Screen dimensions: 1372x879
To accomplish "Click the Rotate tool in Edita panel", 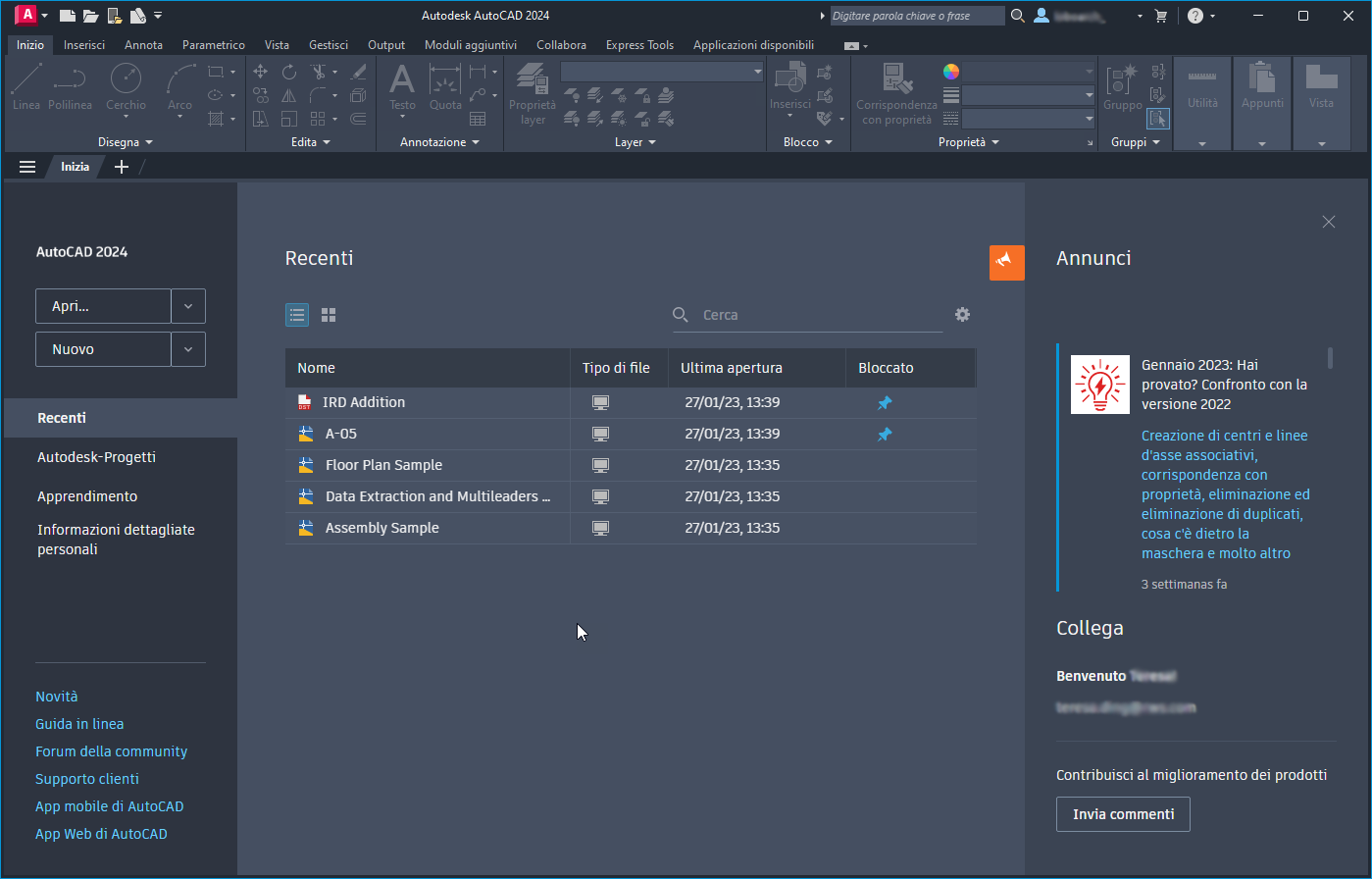I will pos(289,72).
